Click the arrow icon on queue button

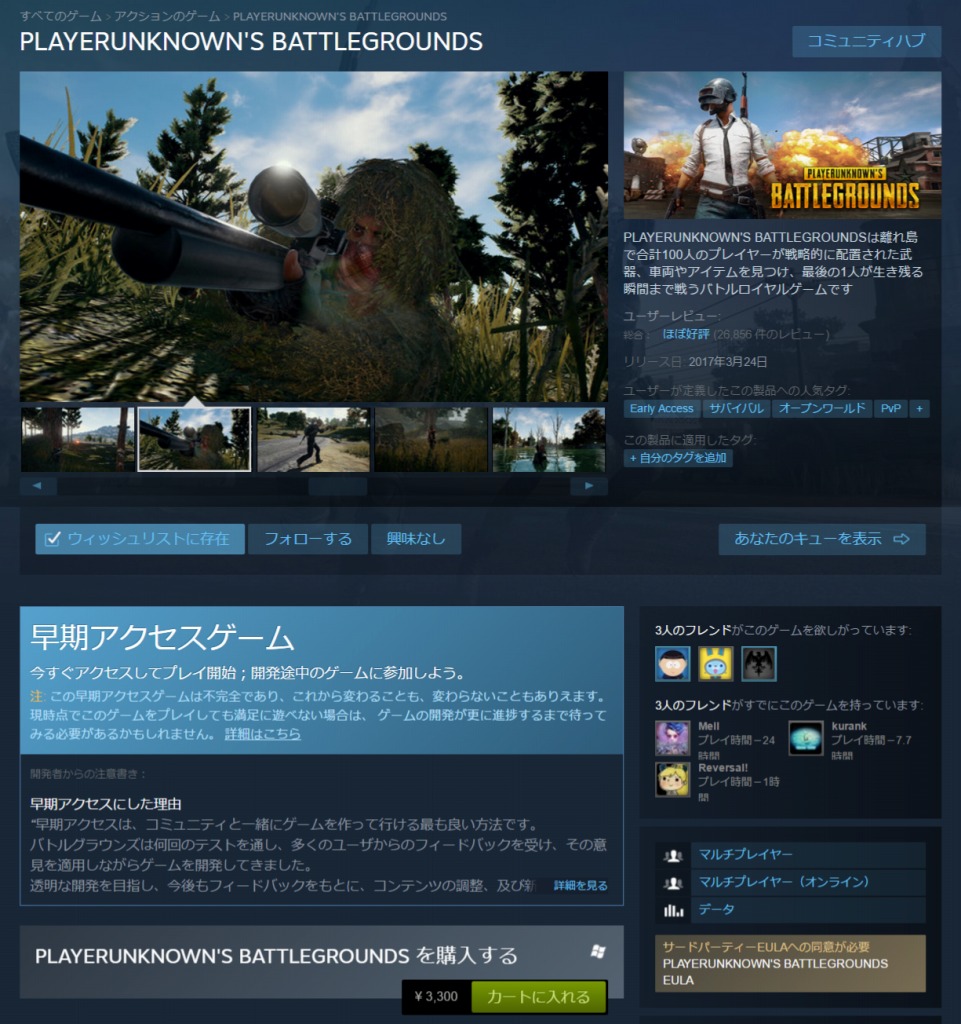pyautogui.click(x=902, y=539)
